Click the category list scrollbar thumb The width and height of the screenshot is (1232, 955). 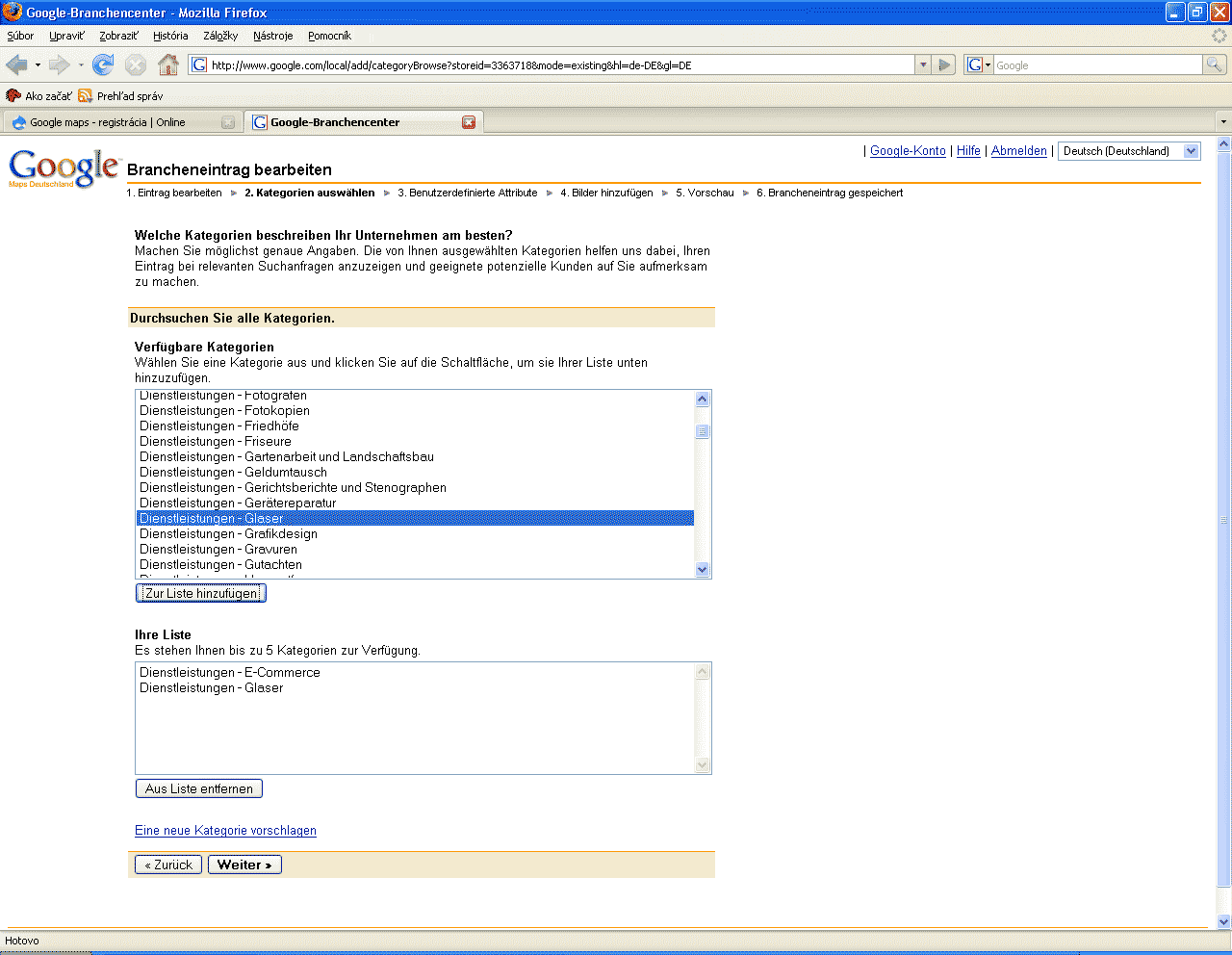(702, 431)
